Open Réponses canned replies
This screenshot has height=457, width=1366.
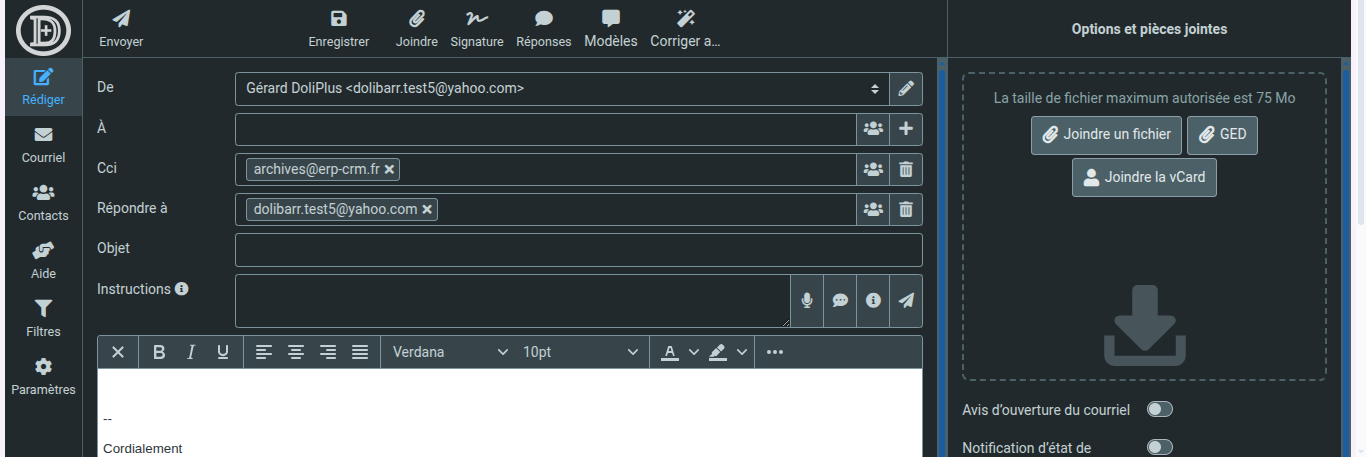tap(544, 30)
